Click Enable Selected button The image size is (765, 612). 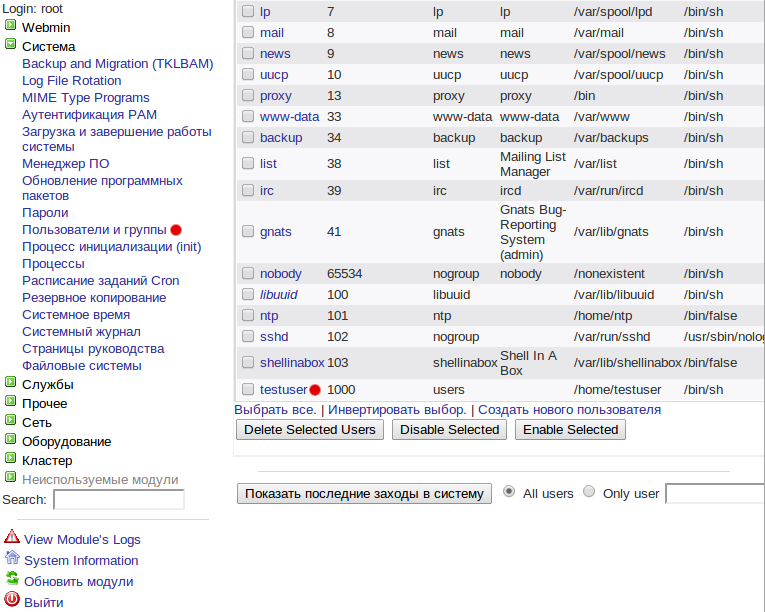[570, 429]
